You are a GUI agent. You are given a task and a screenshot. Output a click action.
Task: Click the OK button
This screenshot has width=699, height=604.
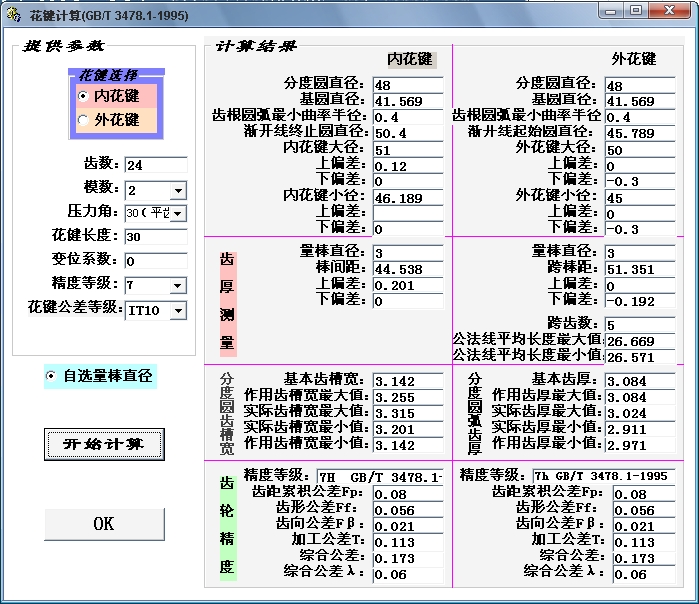coord(104,524)
